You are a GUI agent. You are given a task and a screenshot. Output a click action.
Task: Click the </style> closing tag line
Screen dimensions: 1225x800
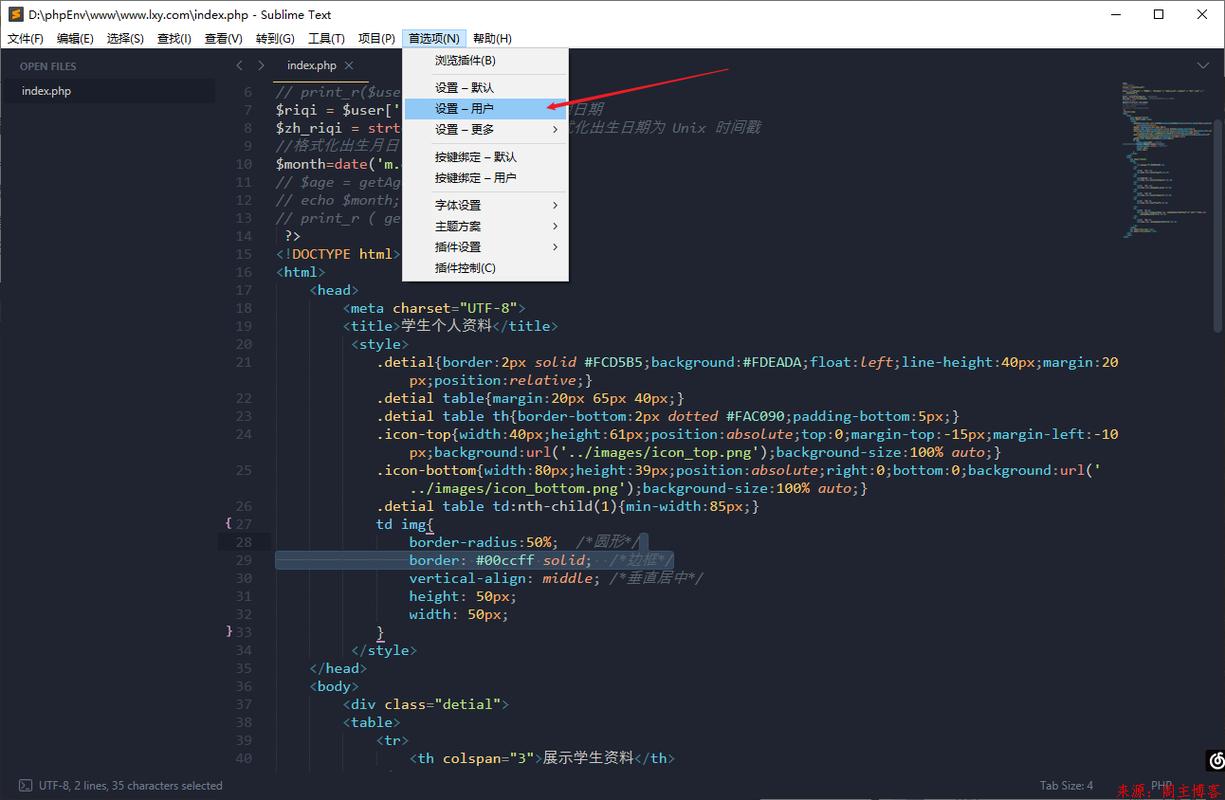[384, 650]
